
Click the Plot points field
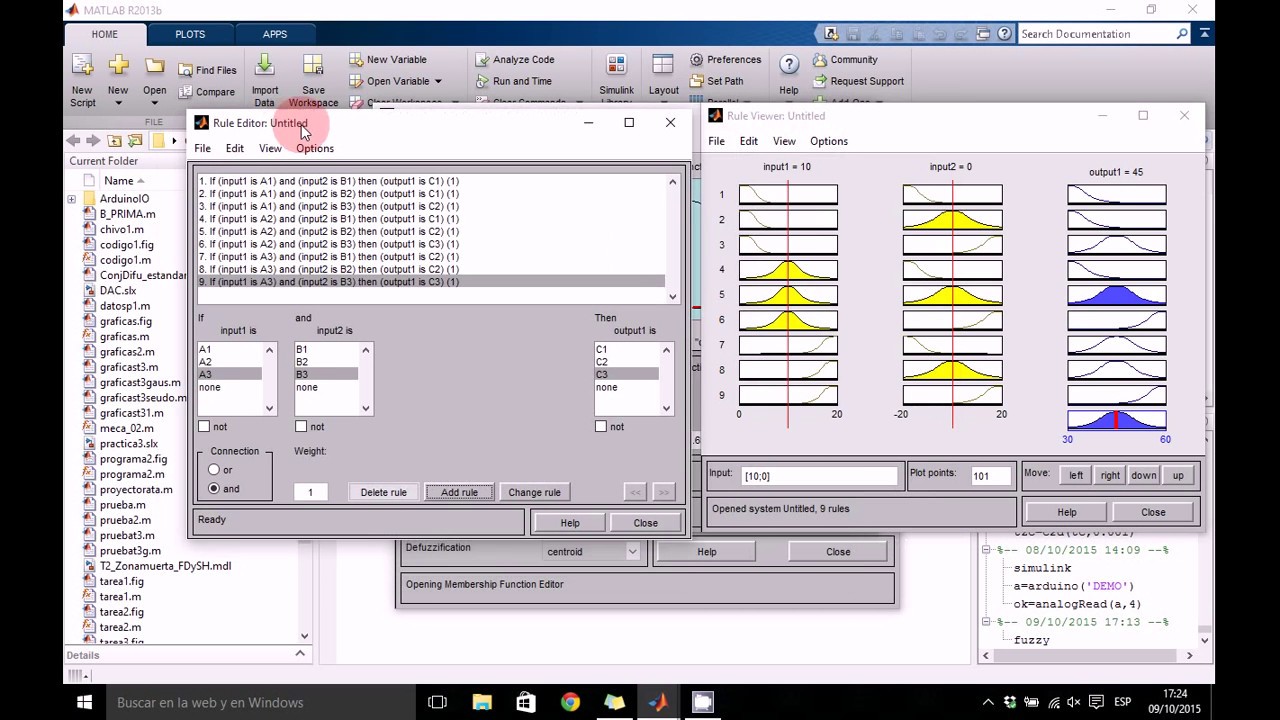coord(990,476)
